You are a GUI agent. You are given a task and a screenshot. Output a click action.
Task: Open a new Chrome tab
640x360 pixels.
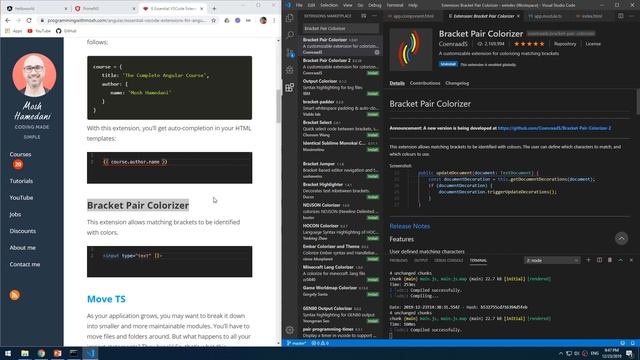[214, 8]
